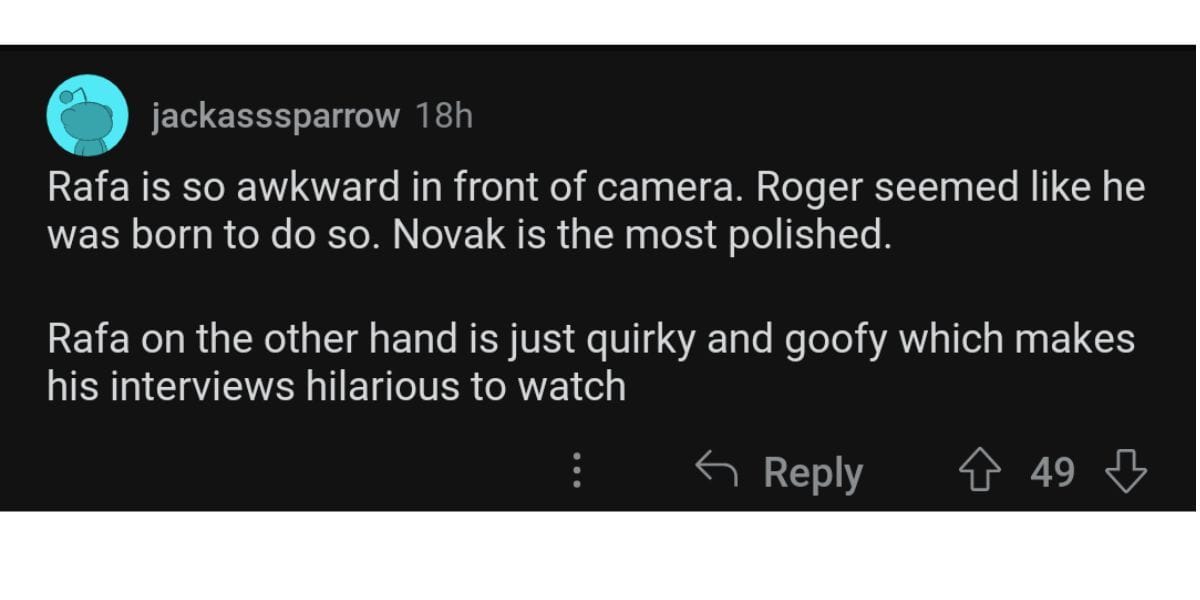Screen dimensions: 1200x600
Task: Click the vote score of 49
Action: point(1052,472)
